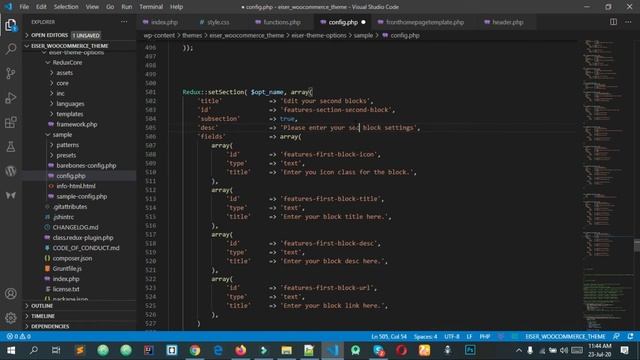The height and width of the screenshot is (360, 640).
Task: Click UTF-8 encoding in status bar
Action: (452, 336)
